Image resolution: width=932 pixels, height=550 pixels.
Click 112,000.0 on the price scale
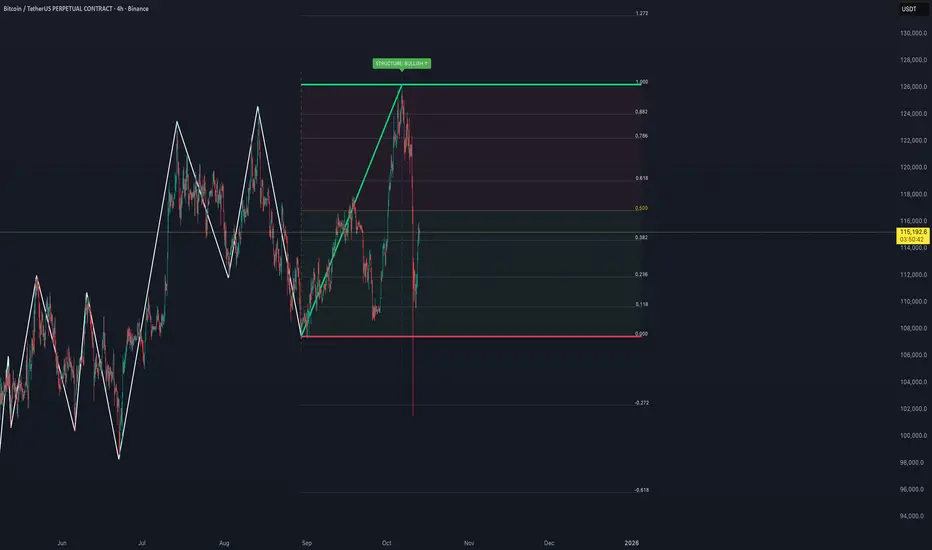pos(914,275)
